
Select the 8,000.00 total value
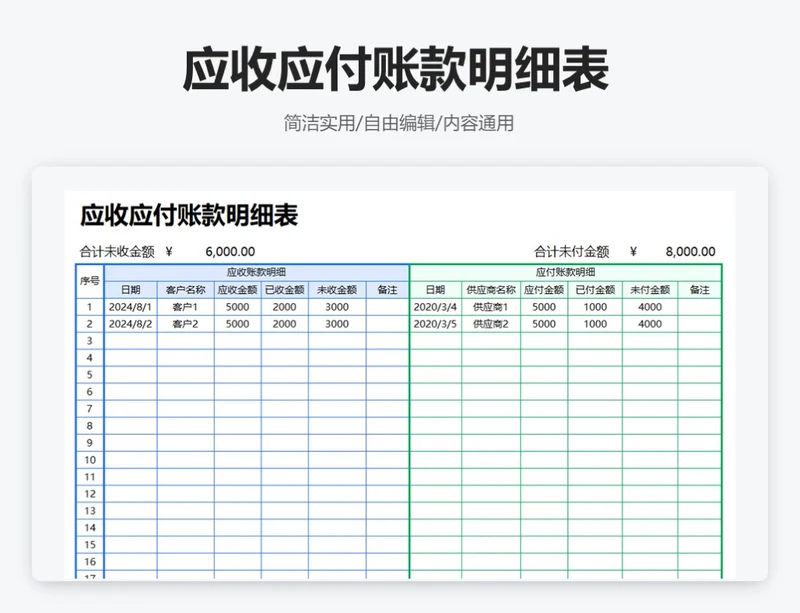(x=690, y=252)
